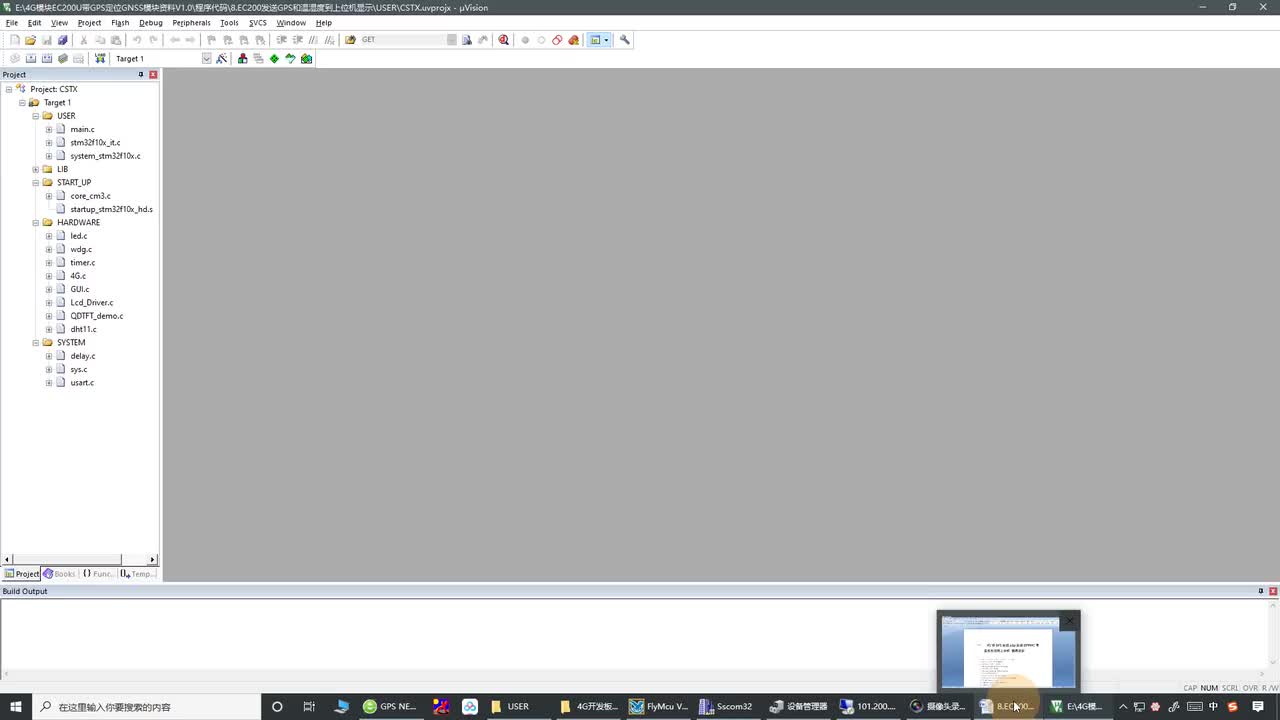The image size is (1280, 720).
Task: Click the Comment Selection toolbar icon
Action: (x=314, y=40)
